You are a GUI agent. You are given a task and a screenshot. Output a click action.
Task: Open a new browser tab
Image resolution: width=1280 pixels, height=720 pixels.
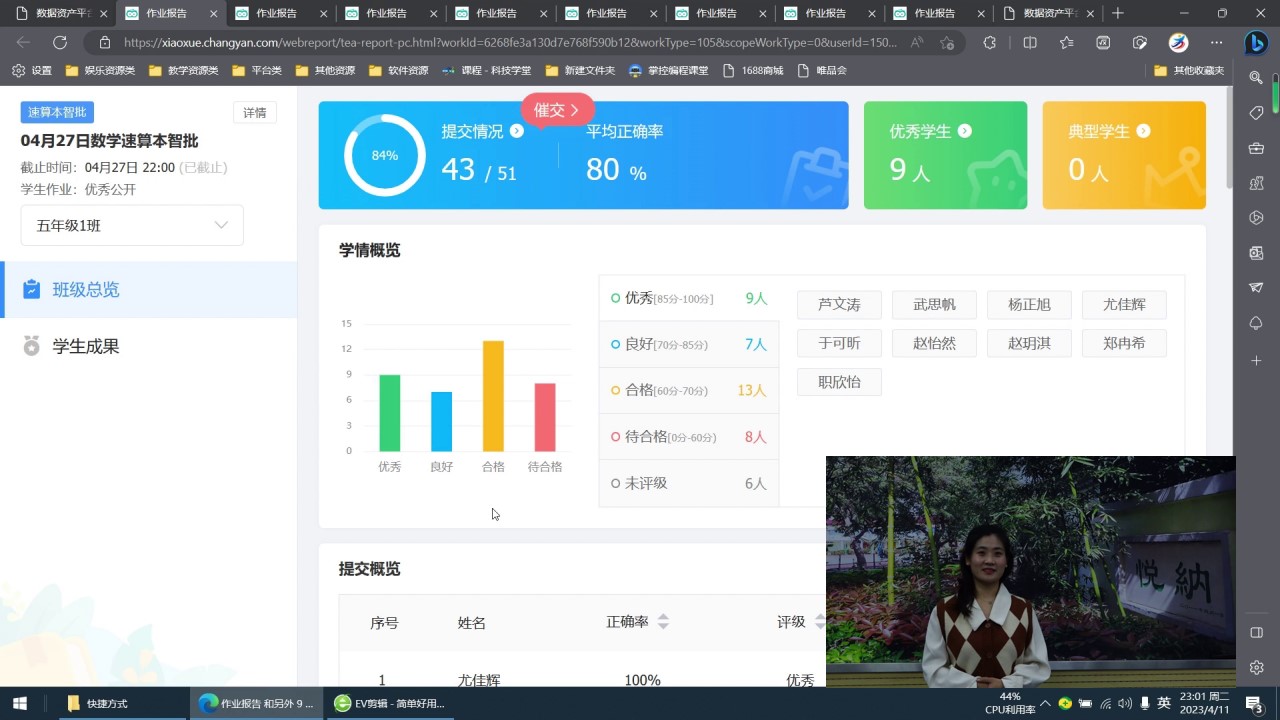click(1118, 13)
